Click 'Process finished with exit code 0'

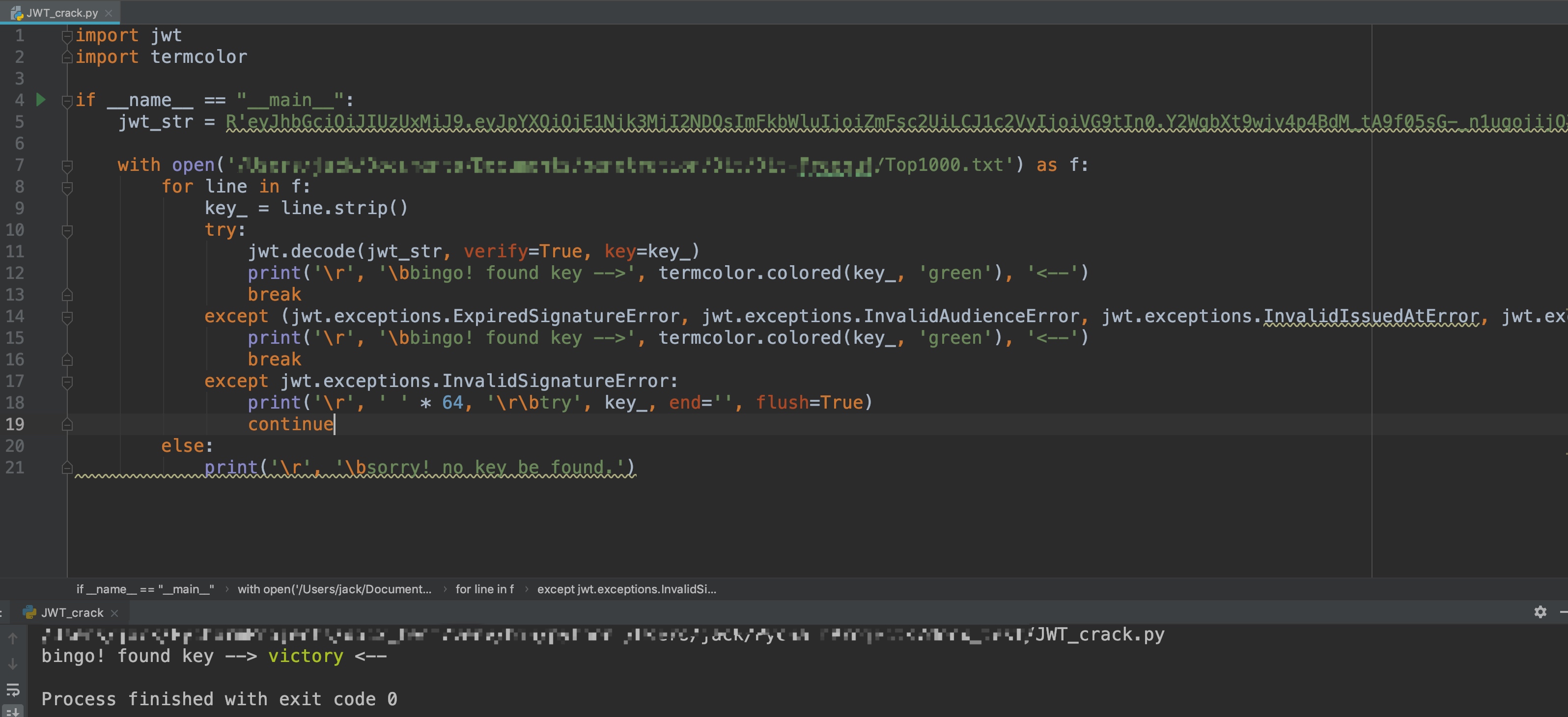219,699
